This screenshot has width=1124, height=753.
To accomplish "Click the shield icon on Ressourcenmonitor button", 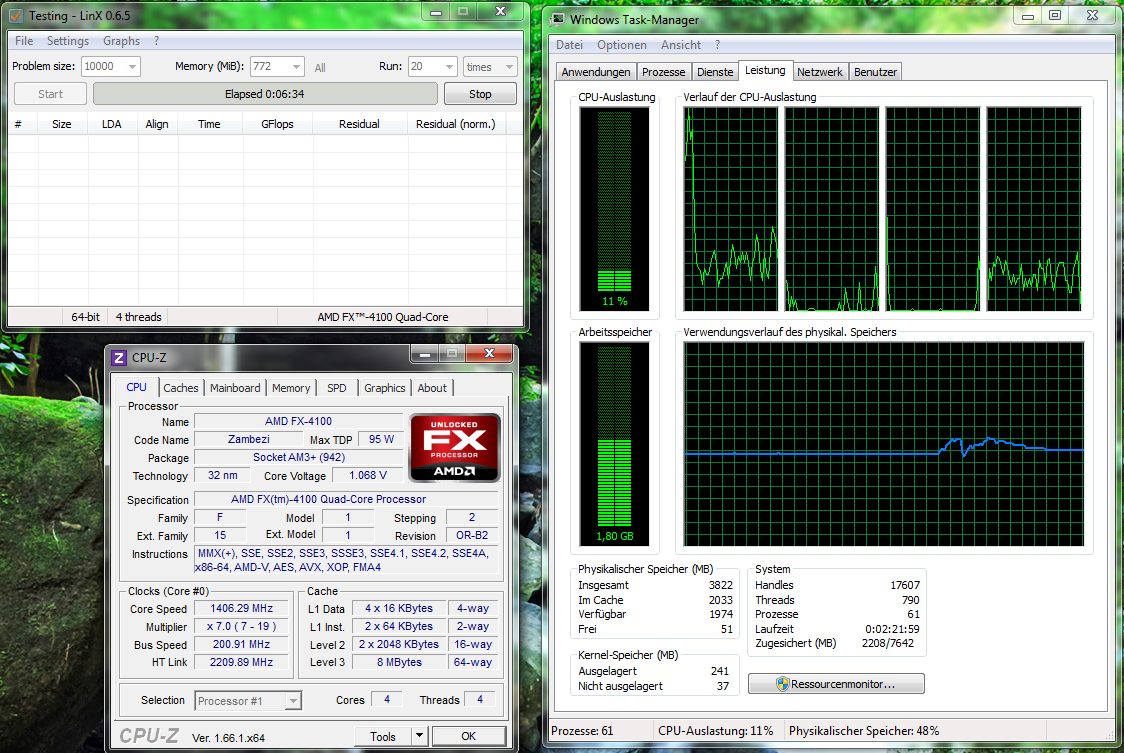I will (x=782, y=684).
